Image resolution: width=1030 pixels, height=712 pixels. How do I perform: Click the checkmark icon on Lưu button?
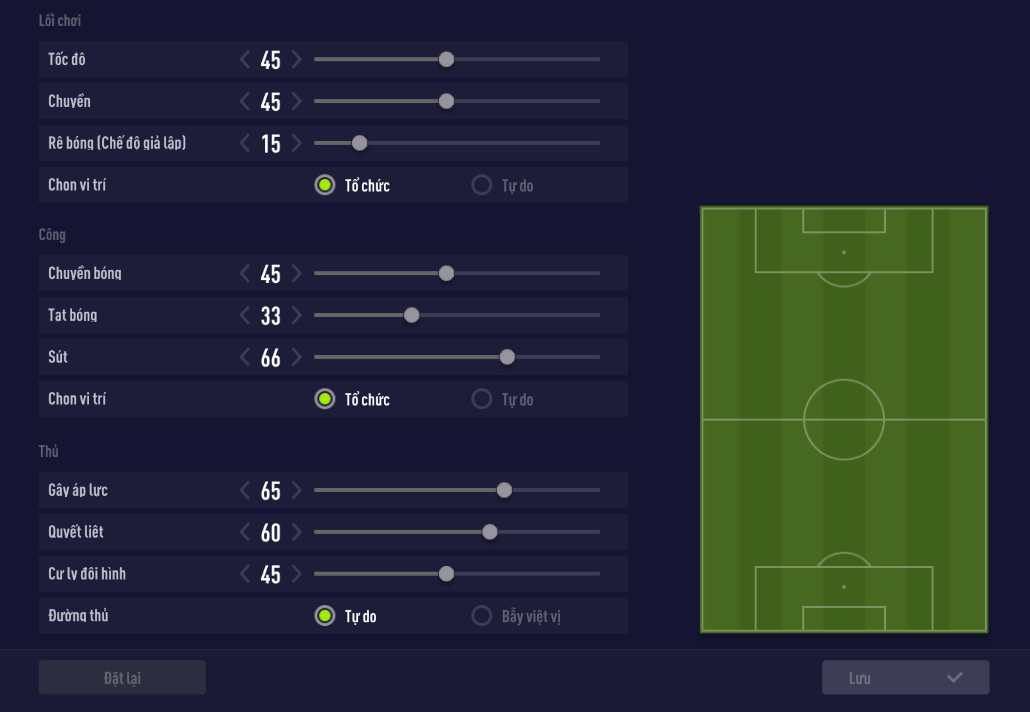955,677
